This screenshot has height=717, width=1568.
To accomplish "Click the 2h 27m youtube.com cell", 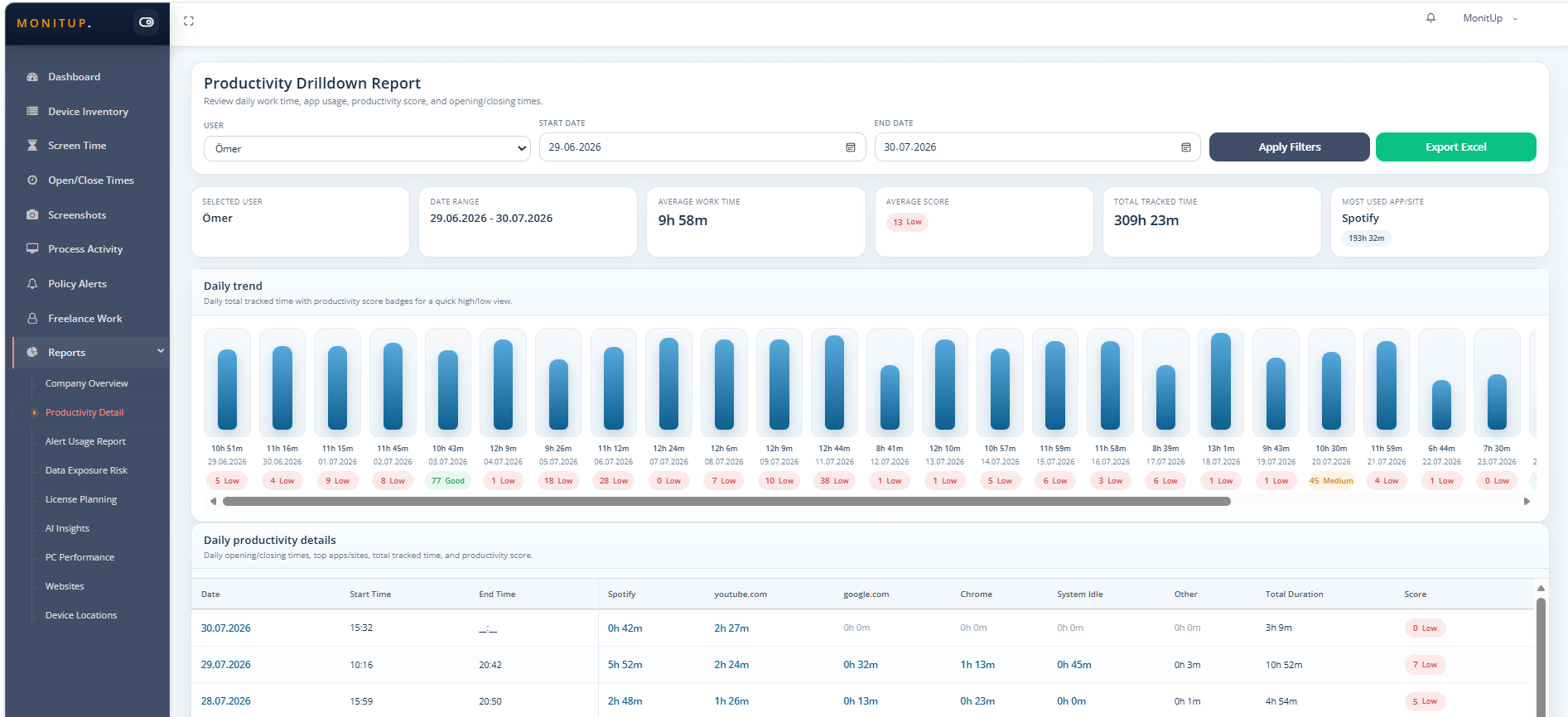I will [731, 628].
